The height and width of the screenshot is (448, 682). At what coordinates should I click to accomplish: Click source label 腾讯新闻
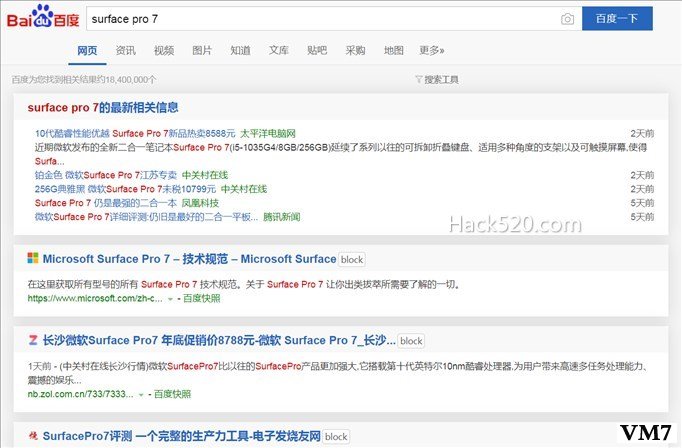[281, 217]
